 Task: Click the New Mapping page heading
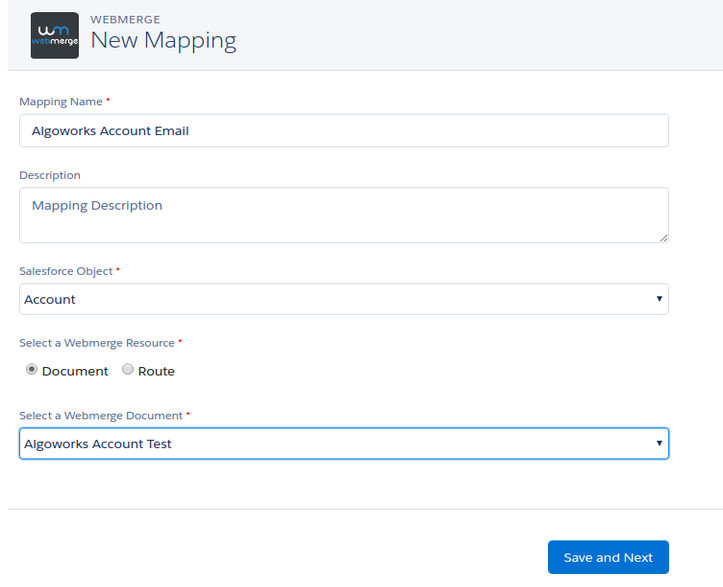pos(163,41)
